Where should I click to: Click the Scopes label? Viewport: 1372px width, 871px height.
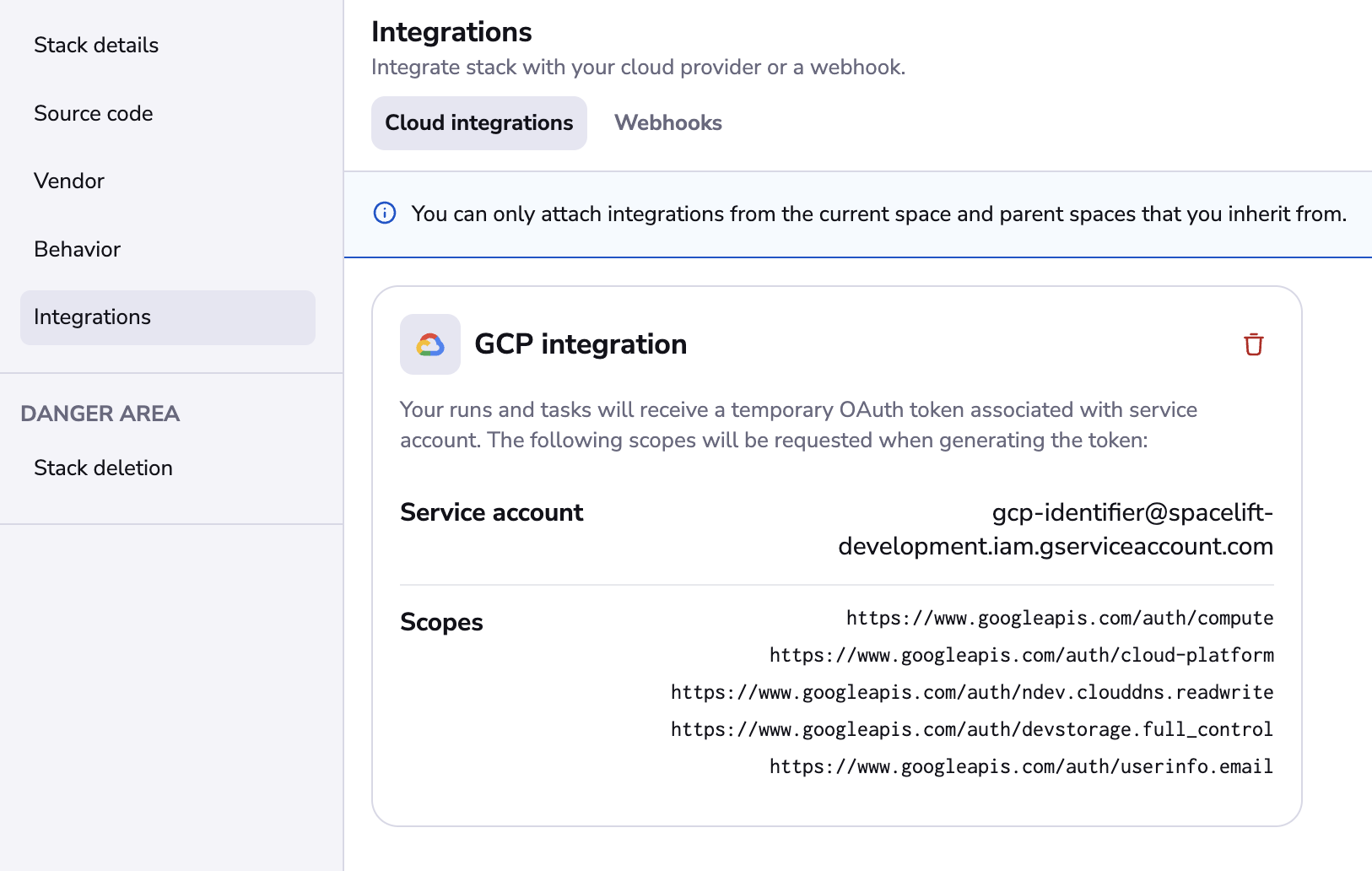[x=441, y=622]
